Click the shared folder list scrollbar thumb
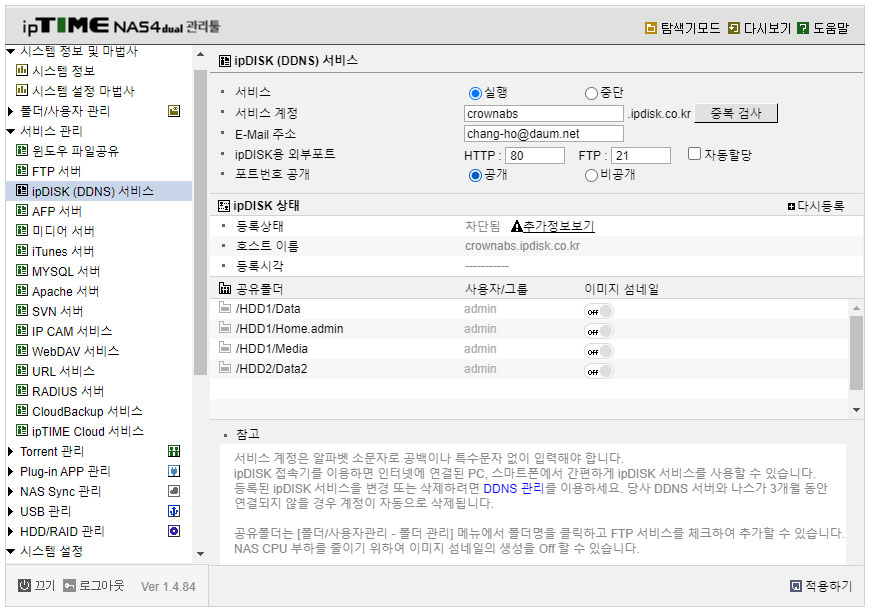 coord(856,353)
